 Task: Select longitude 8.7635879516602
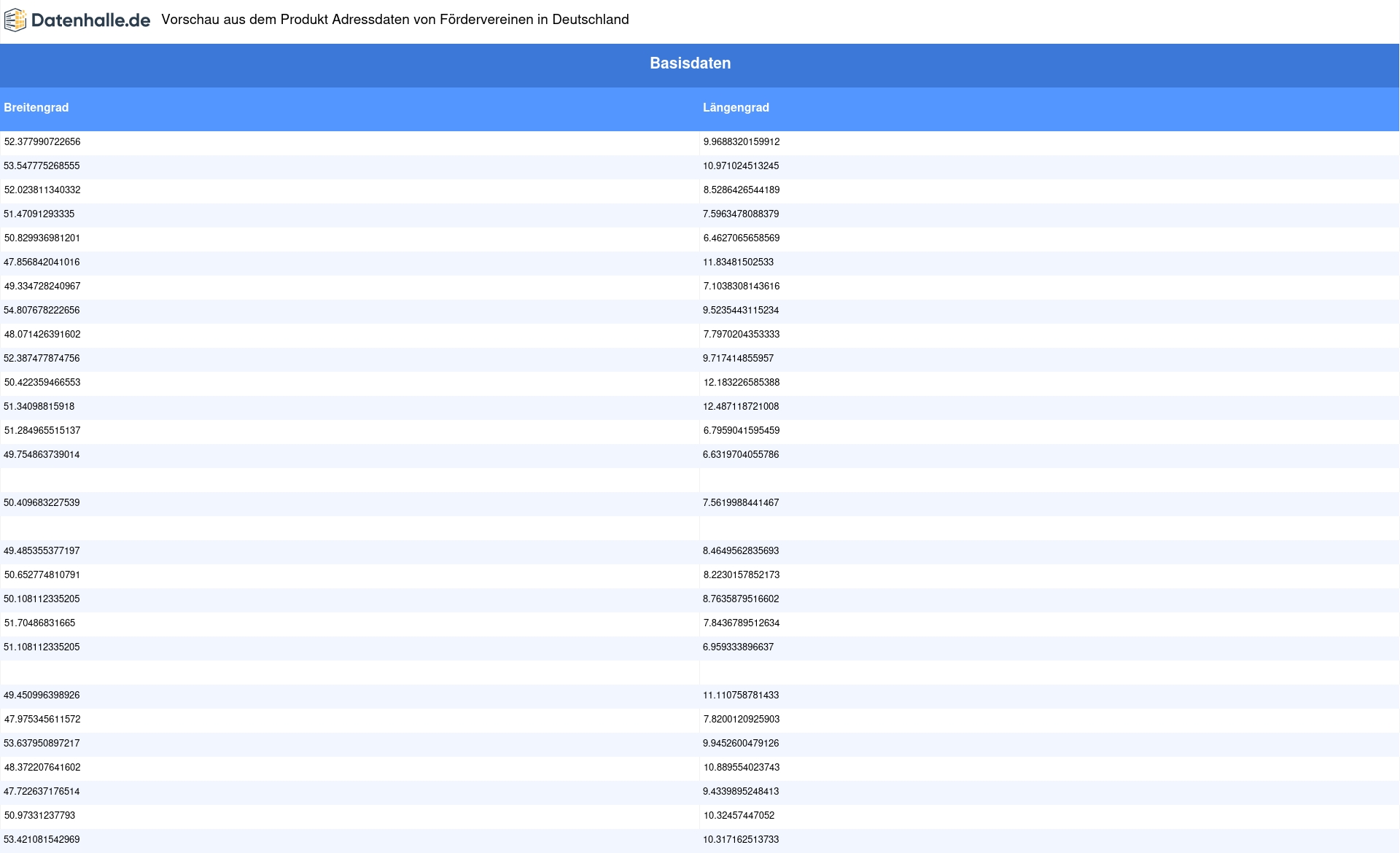[x=741, y=599]
